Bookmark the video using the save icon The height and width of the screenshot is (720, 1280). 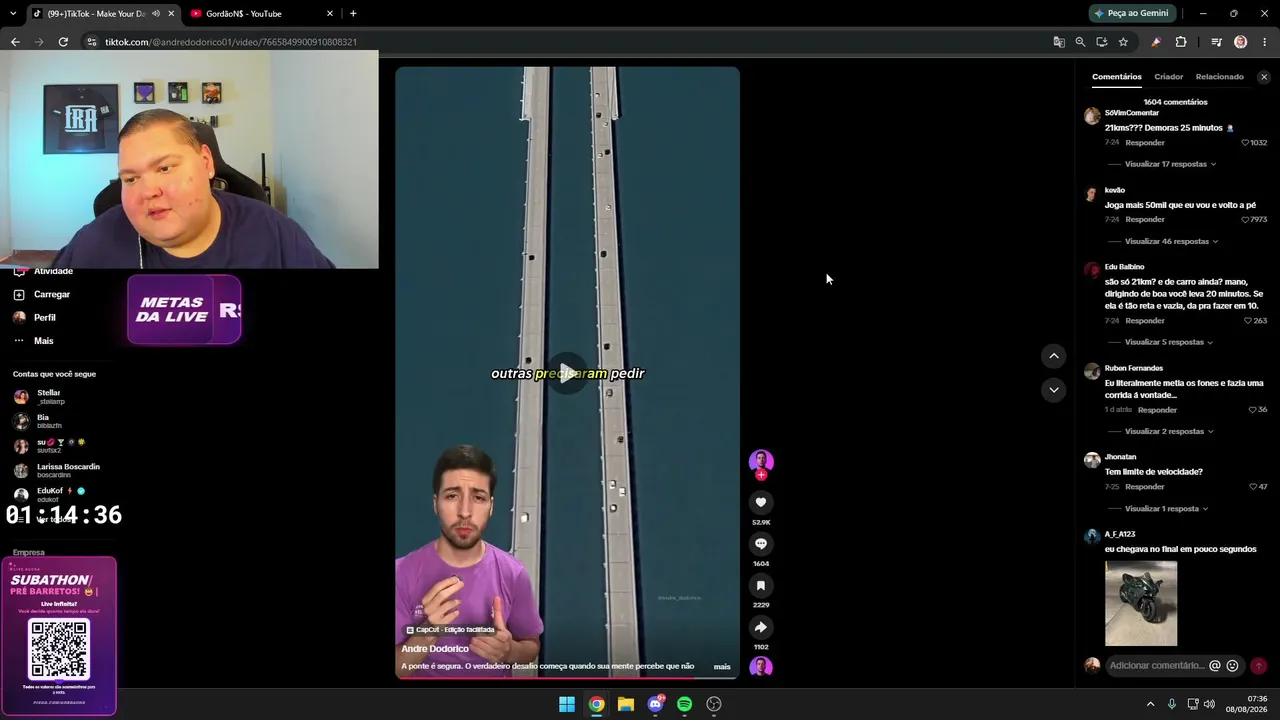[x=761, y=586]
